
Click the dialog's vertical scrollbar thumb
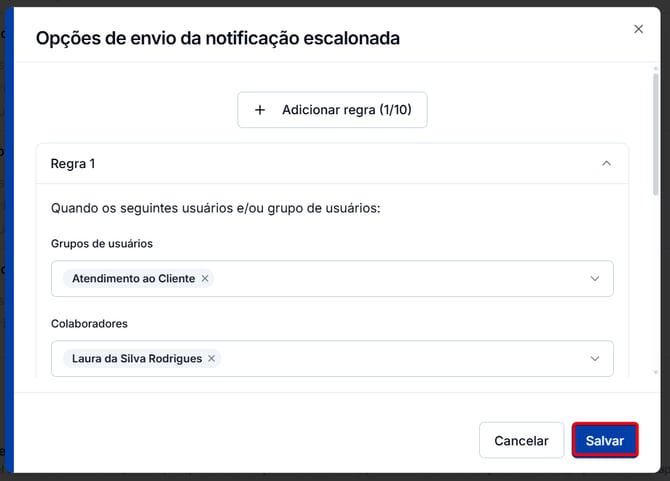[x=656, y=135]
